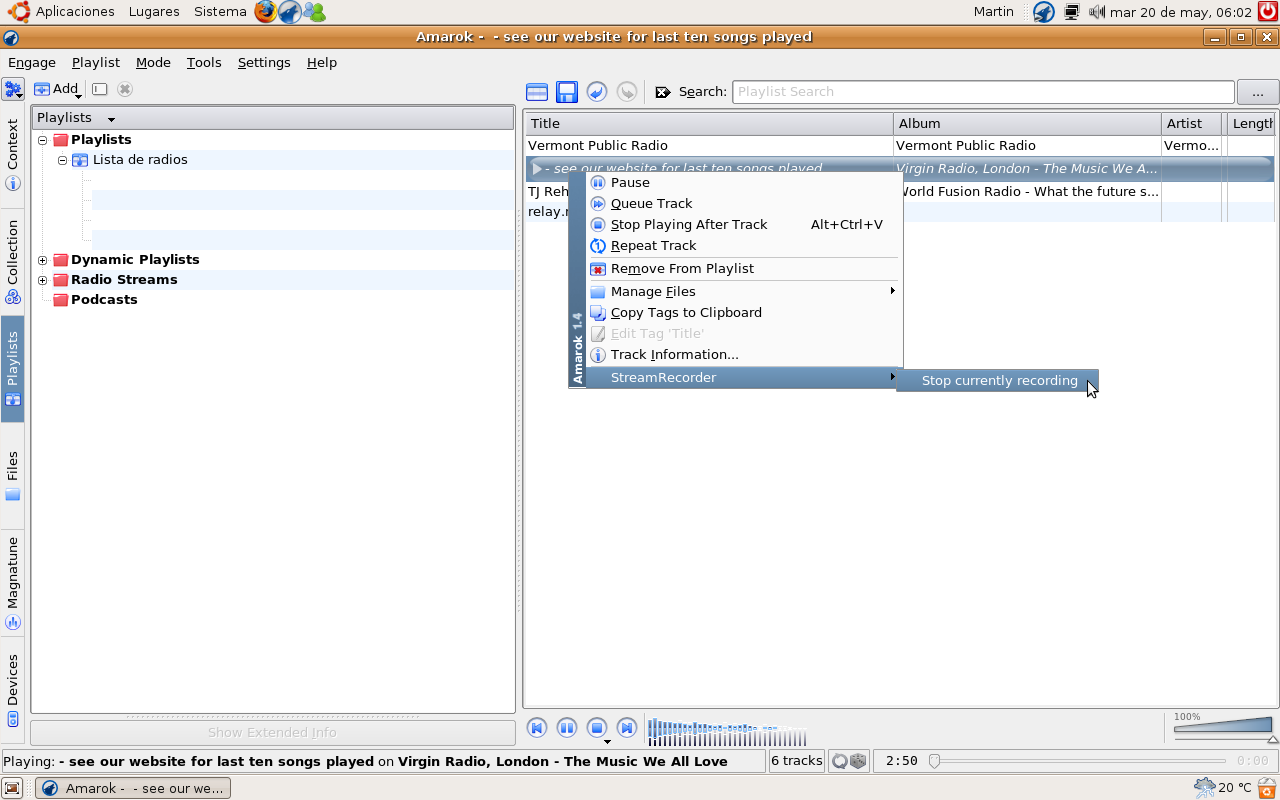Collapse the Playlists tree folder
1280x800 pixels.
[43, 140]
